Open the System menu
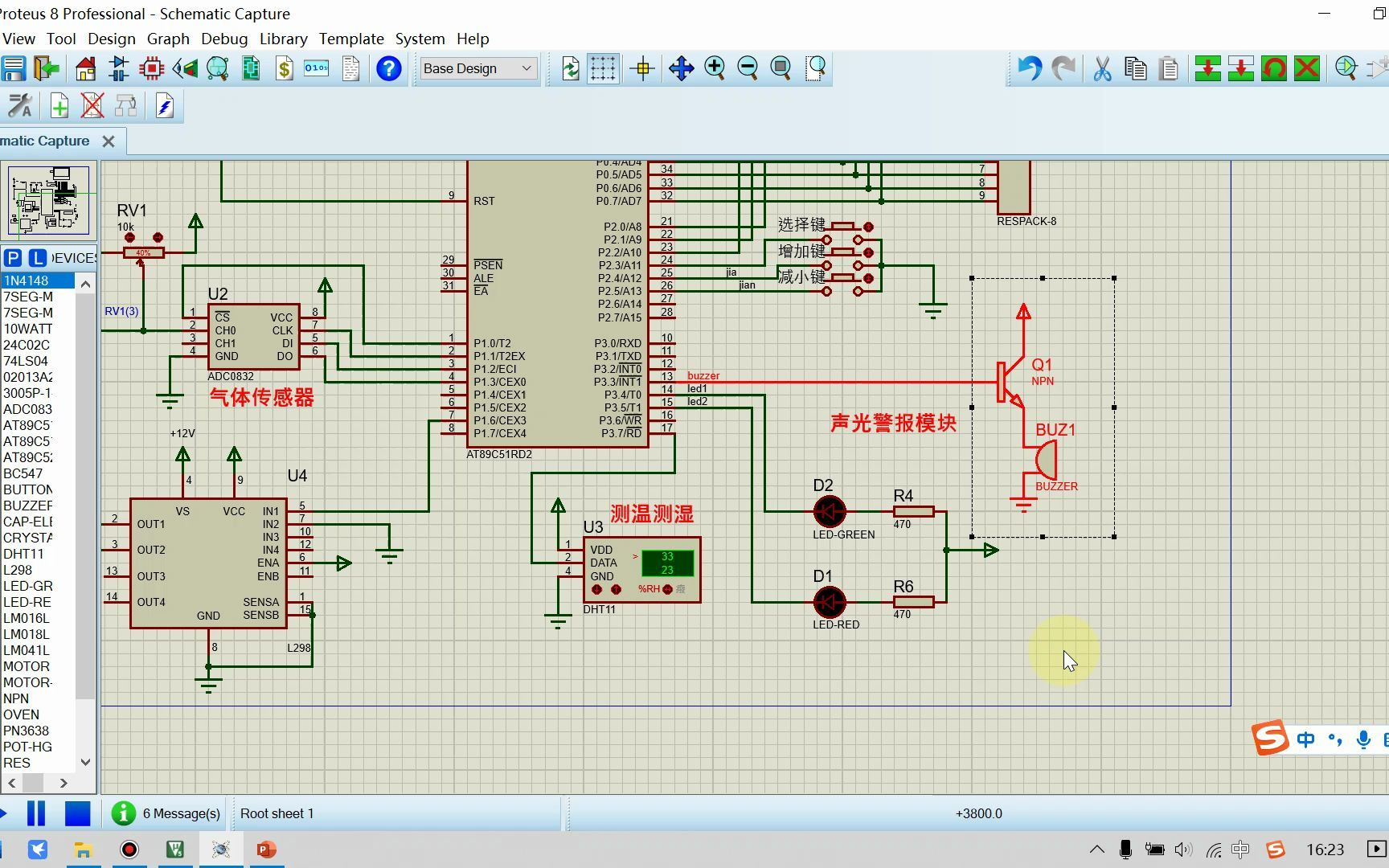This screenshot has width=1389, height=868. [420, 39]
